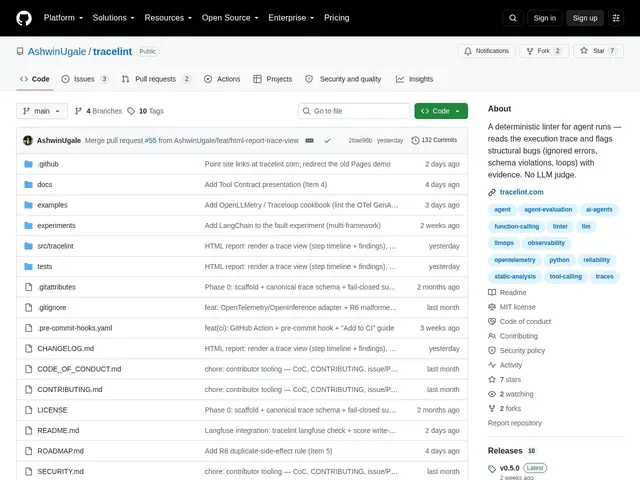Open MIT license link with the scale icon
This screenshot has width=640, height=480.
pos(512,307)
